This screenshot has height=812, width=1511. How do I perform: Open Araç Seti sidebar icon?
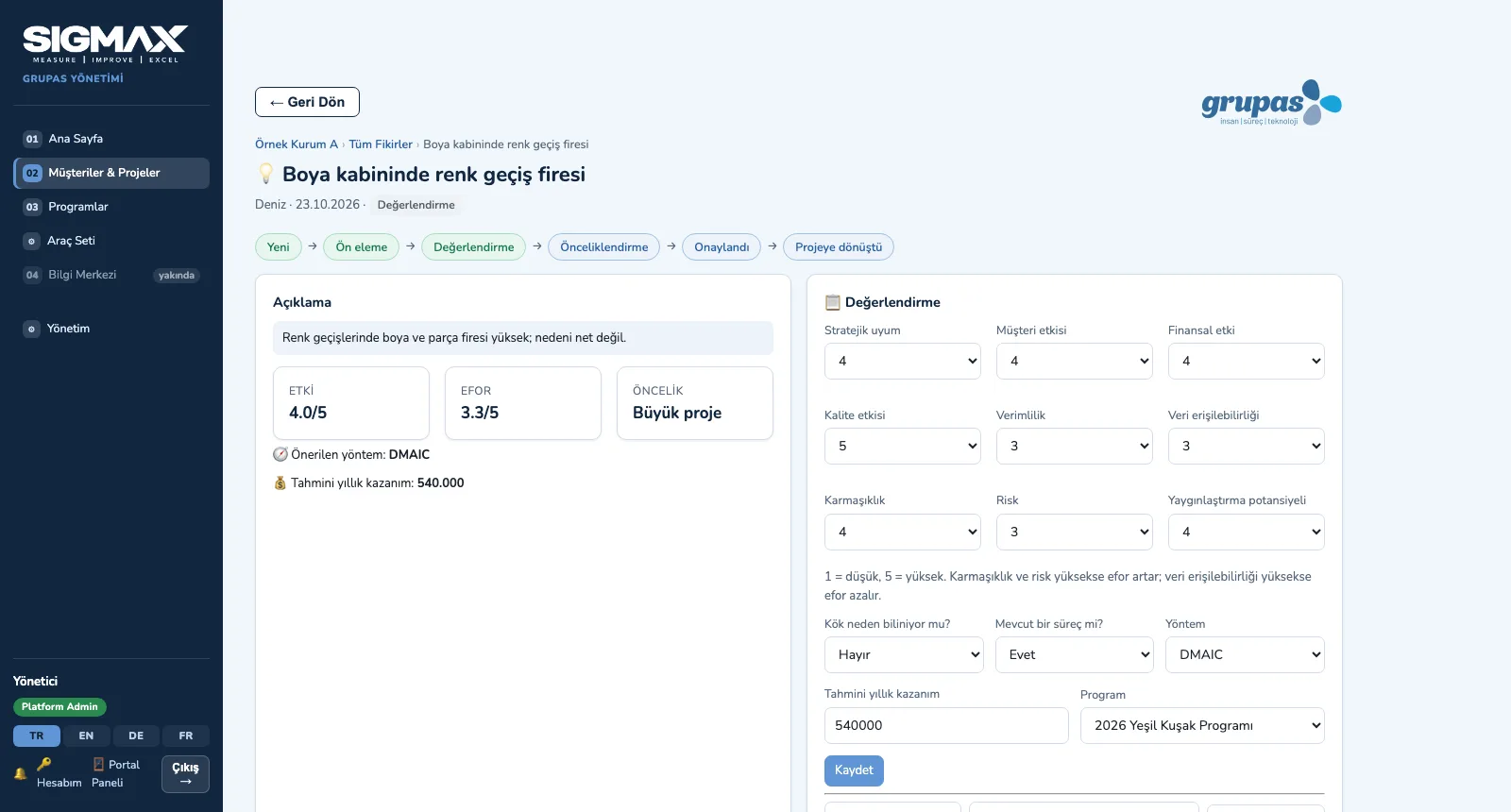(31, 241)
